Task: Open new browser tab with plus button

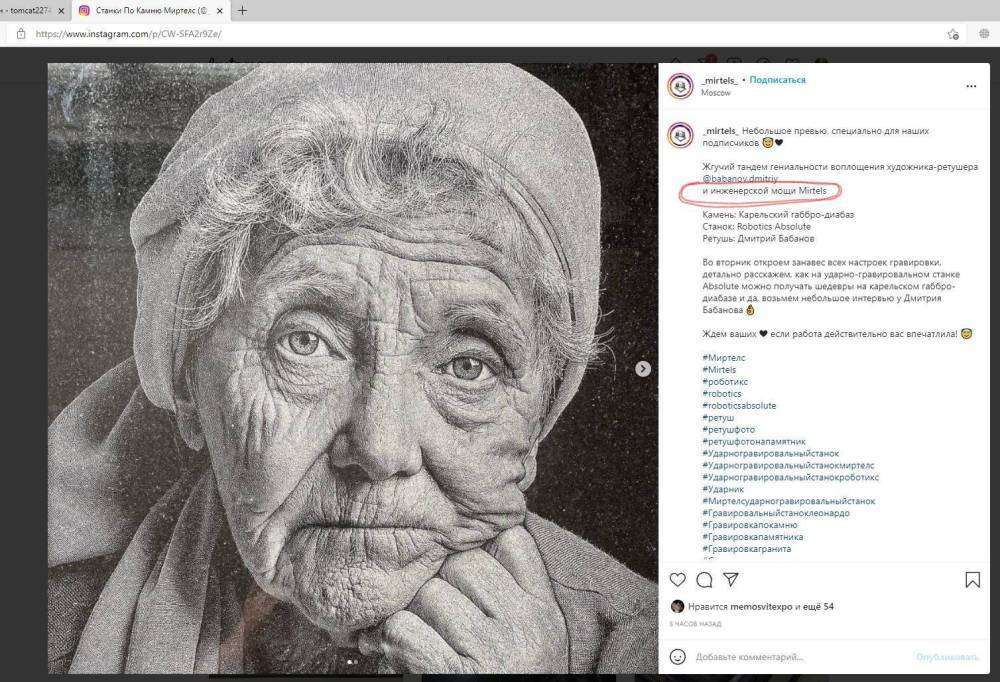Action: coord(242,11)
